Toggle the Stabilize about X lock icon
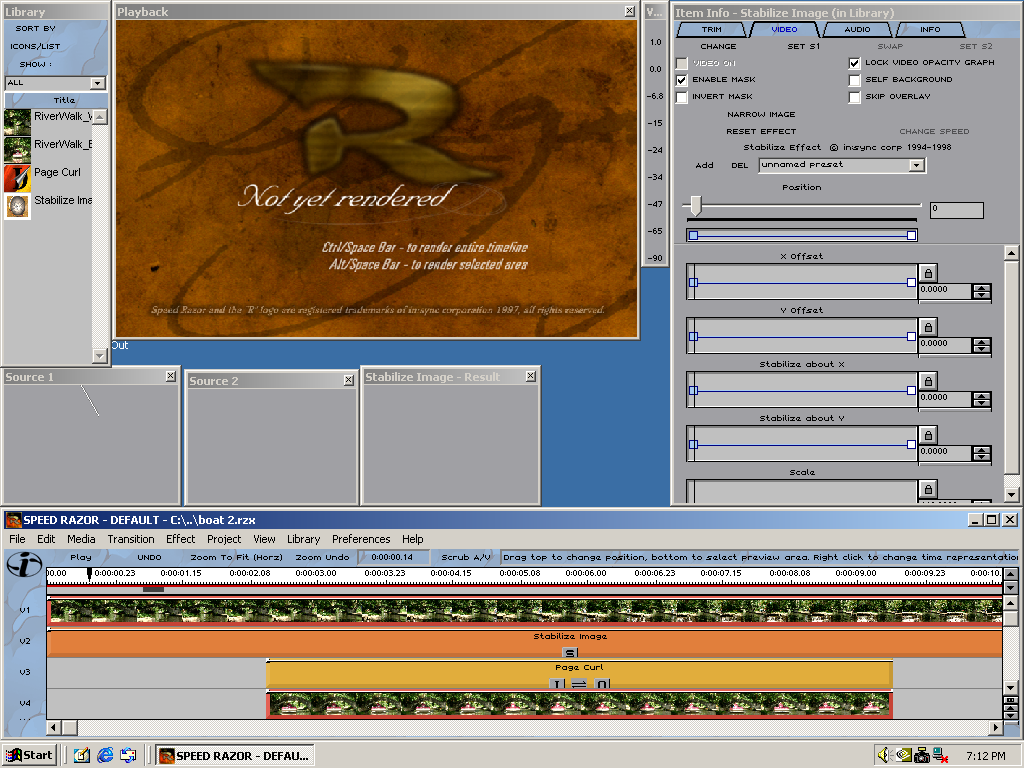The height and width of the screenshot is (768, 1024). coord(928,381)
